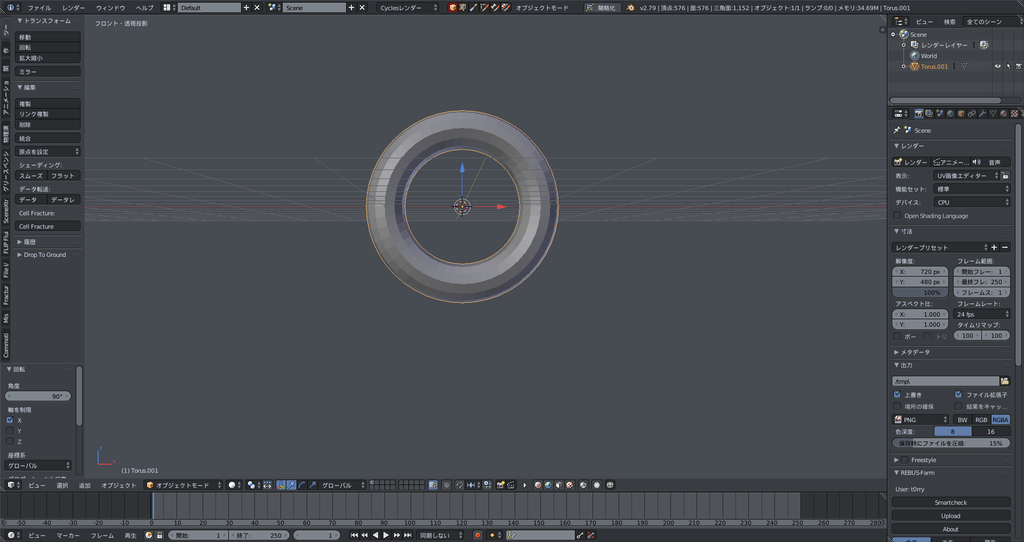Click delete keyframe icon in timeline header
Screen dimensions: 1024x542
coord(591,535)
